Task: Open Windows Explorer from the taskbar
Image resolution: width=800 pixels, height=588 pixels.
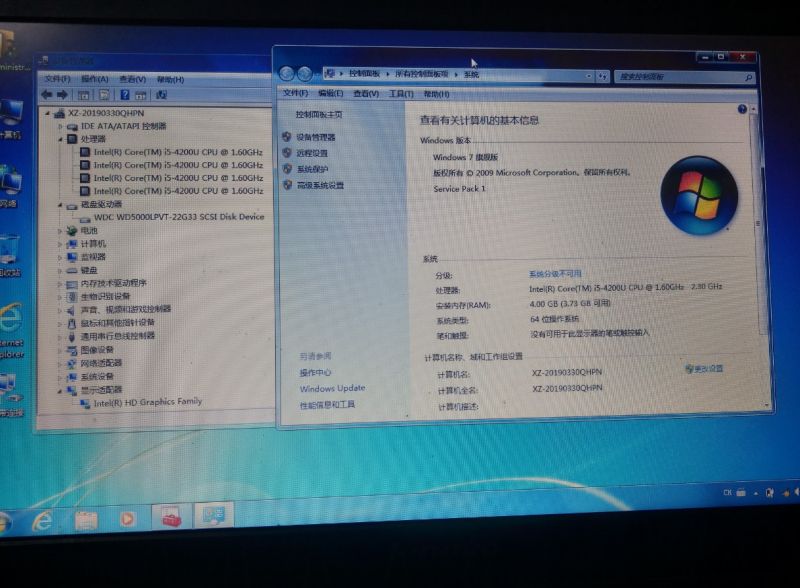Action: click(x=86, y=520)
